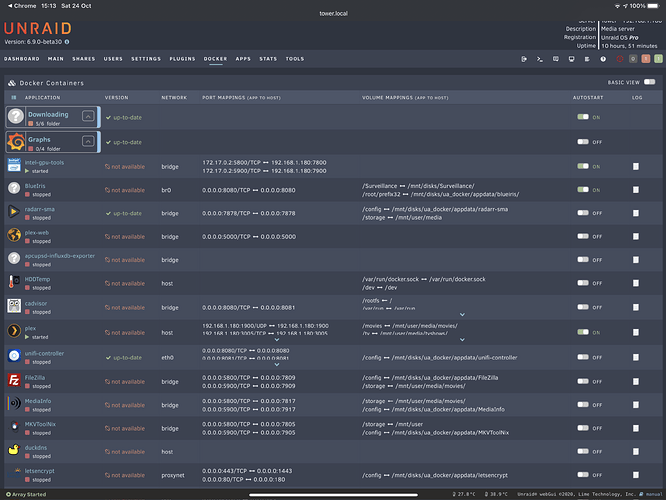
Task: Click the 'manual' link in footer
Action: (x=654, y=494)
